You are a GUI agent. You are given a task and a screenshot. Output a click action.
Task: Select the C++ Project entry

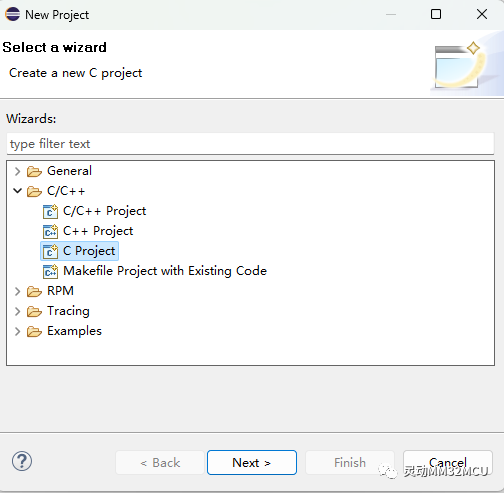point(98,231)
